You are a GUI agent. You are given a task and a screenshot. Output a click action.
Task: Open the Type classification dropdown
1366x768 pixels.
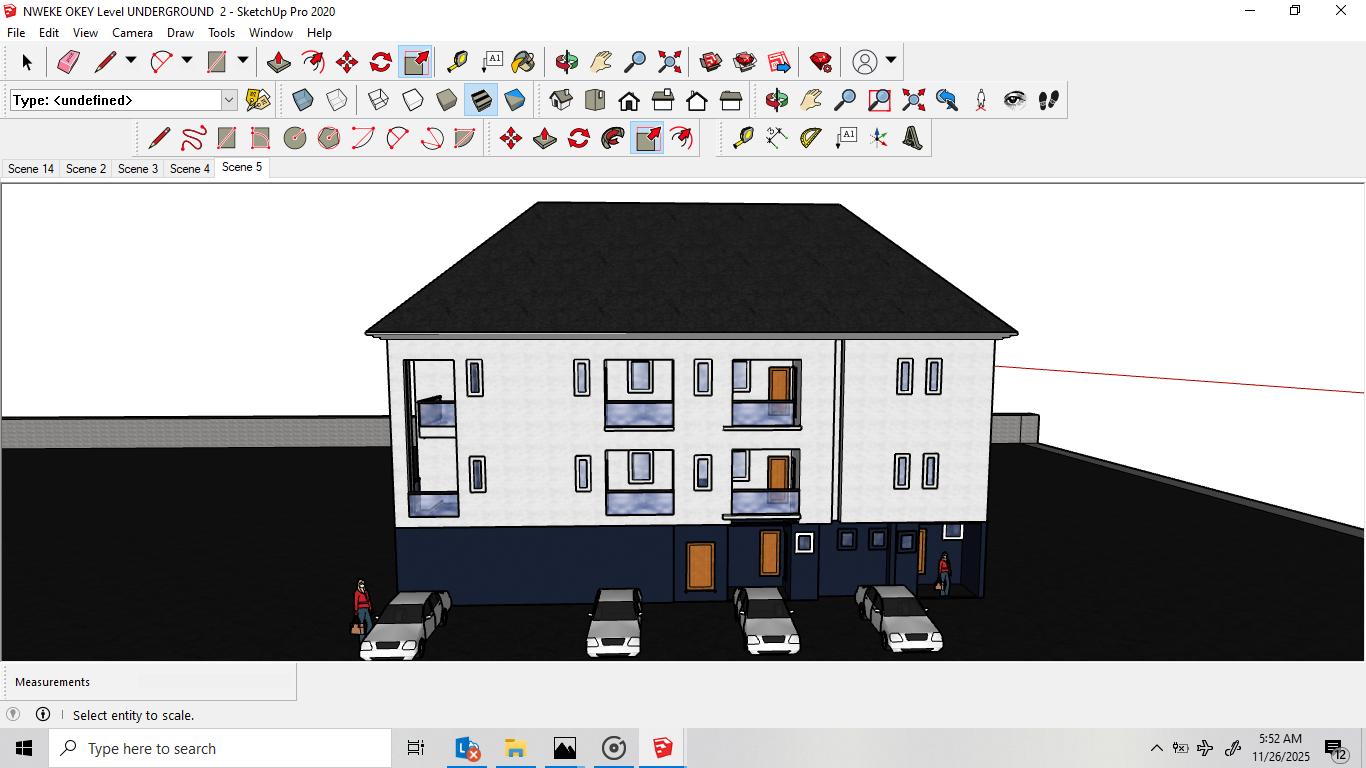pos(229,100)
